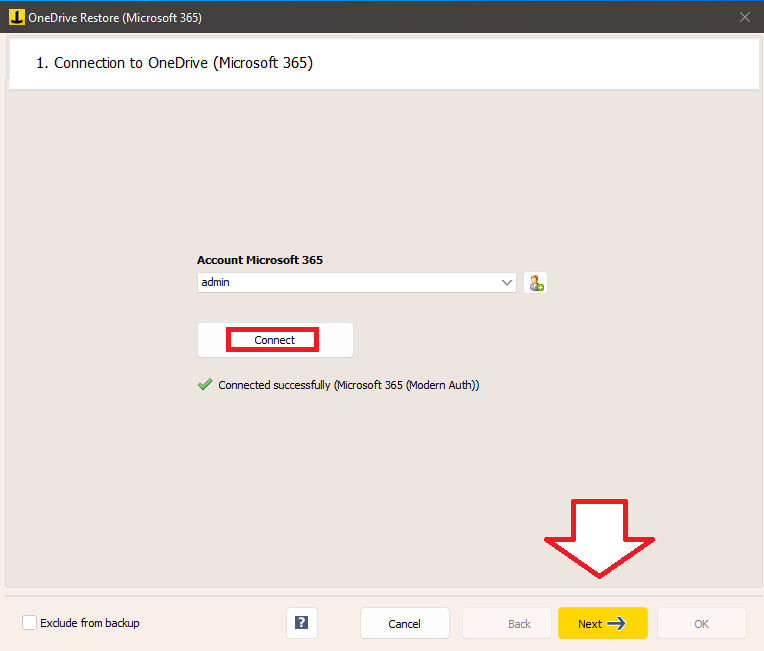Cancel the OneDrive restore wizard
The height and width of the screenshot is (651, 764).
(404, 623)
